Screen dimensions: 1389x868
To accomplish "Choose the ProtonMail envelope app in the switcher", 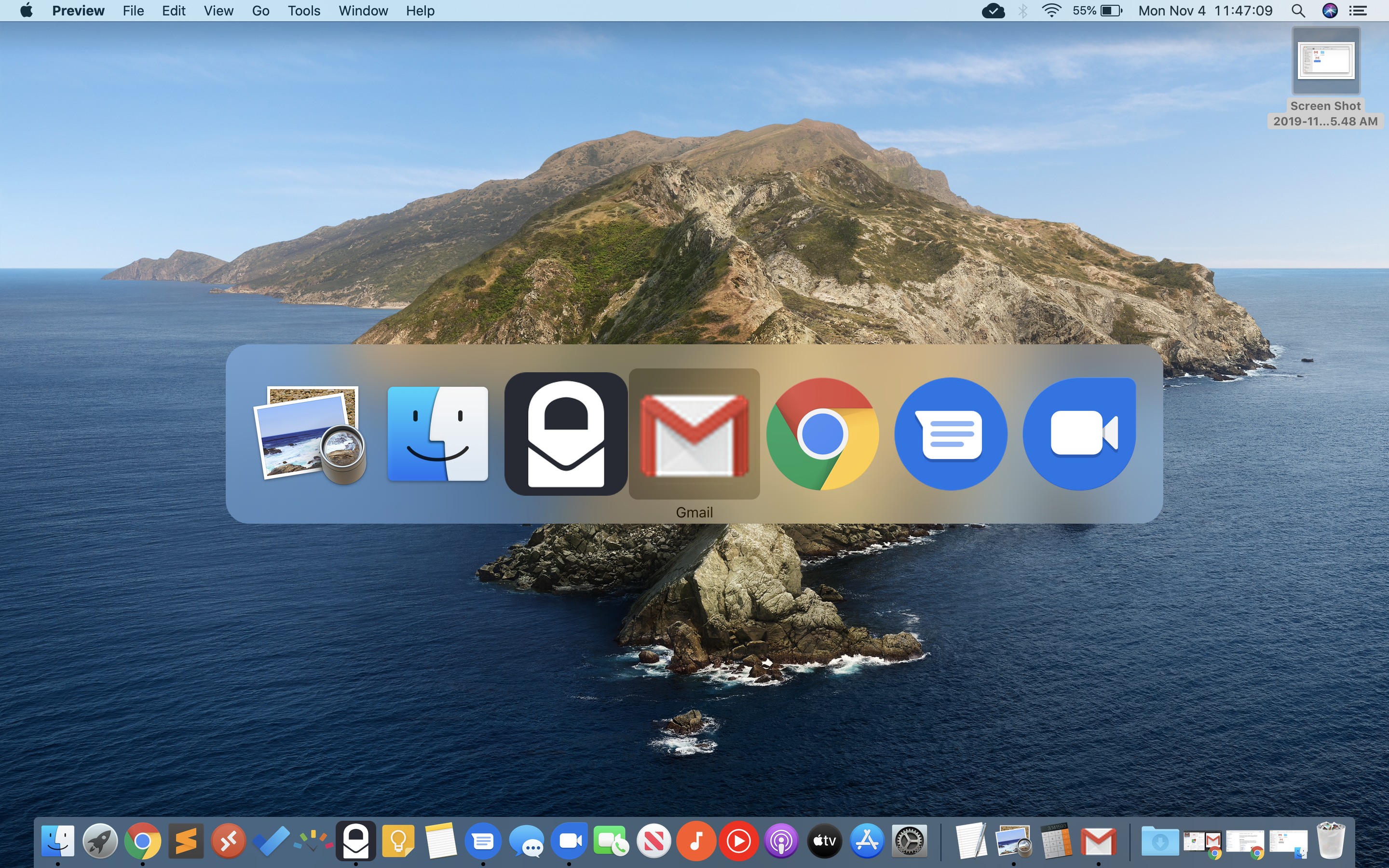I will 566,434.
